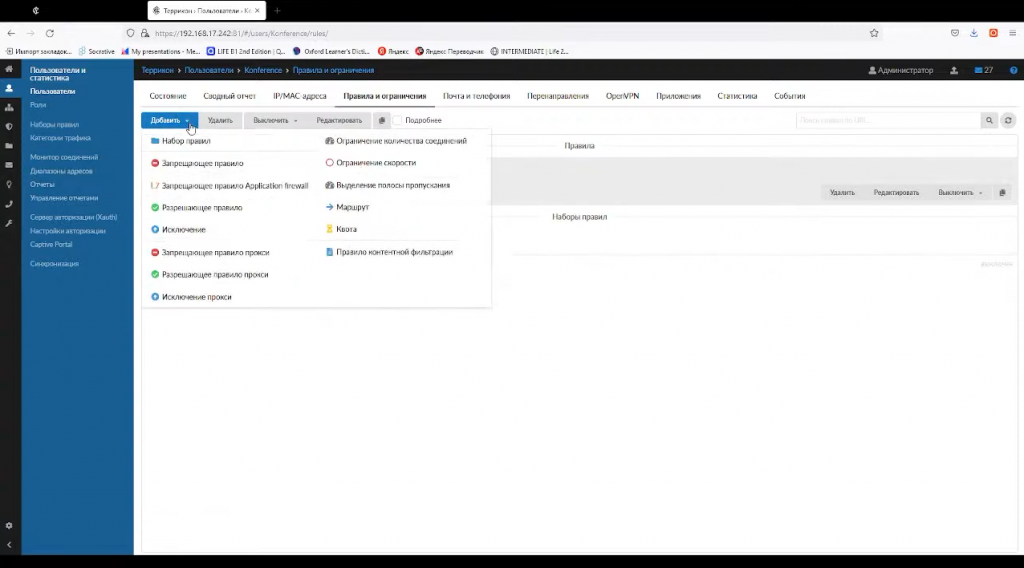Open the network topology sidebar icon
The width and height of the screenshot is (1024, 568).
tap(9, 107)
